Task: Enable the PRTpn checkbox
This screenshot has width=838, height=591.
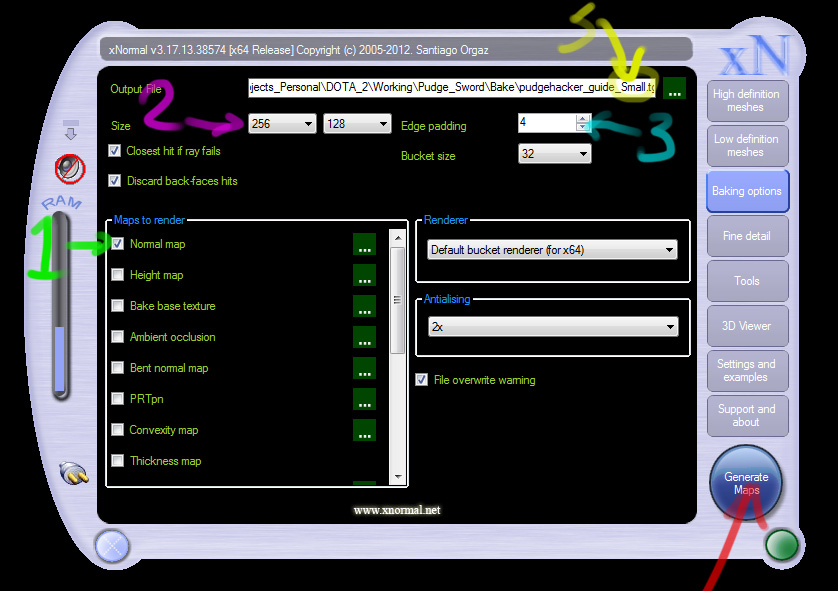Action: pos(118,399)
